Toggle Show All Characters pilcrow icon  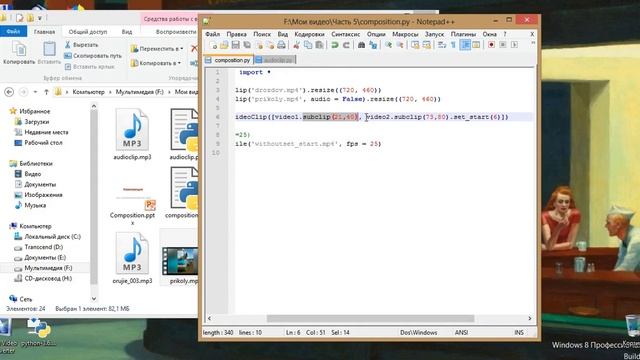[453, 45]
